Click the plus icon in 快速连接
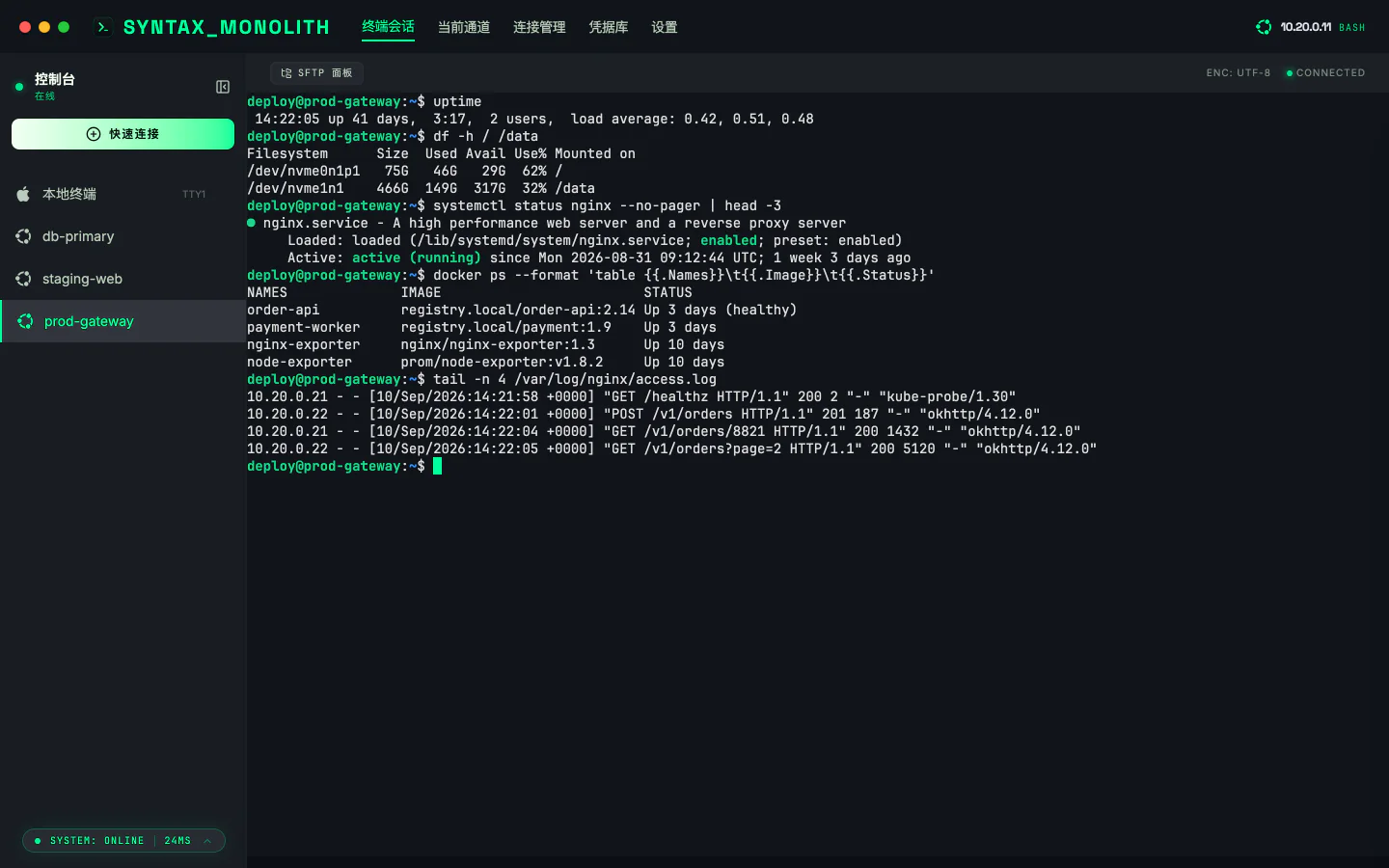Screen dimensions: 1389x868 click(94, 134)
